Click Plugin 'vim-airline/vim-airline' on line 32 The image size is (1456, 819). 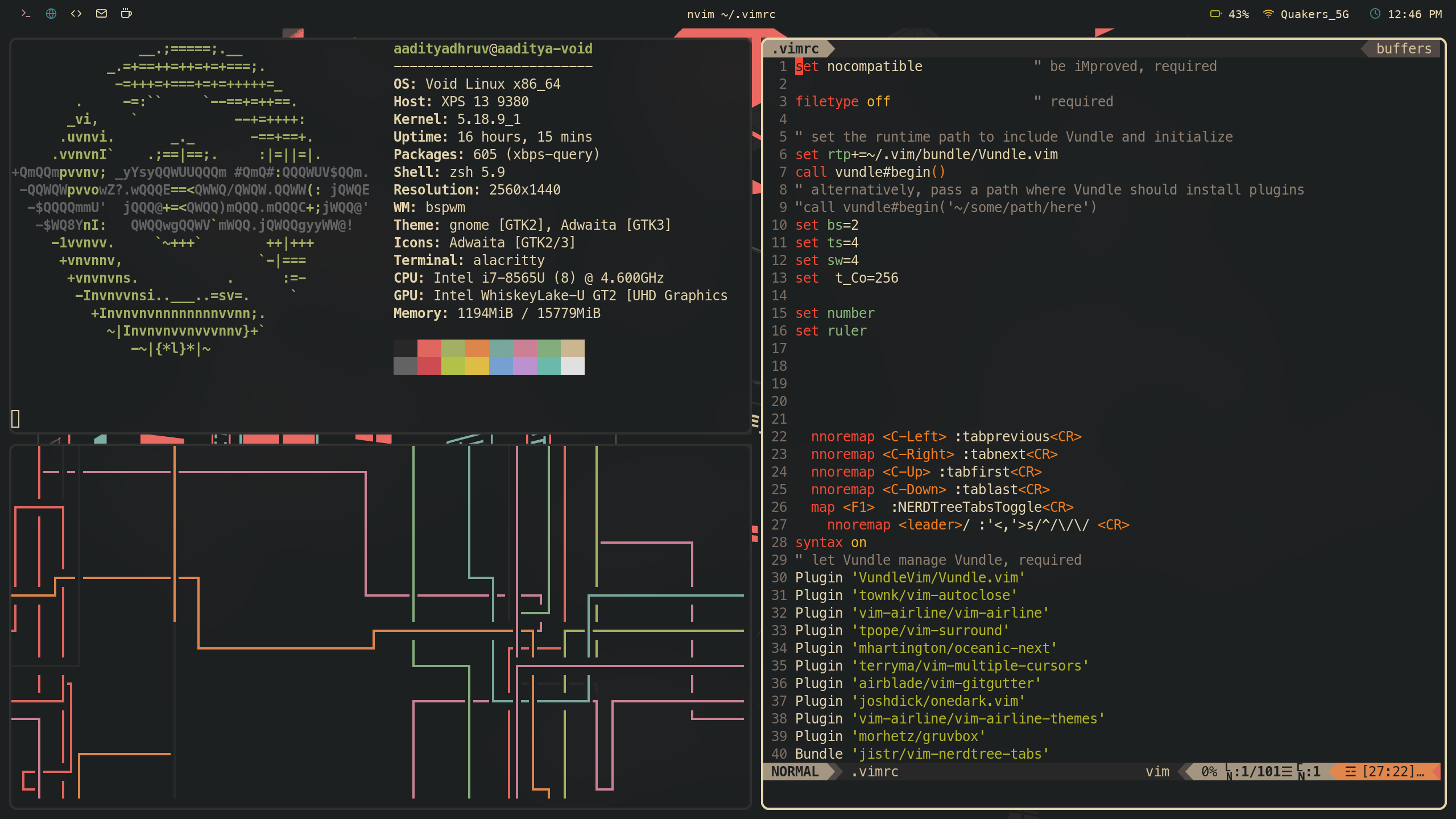coord(922,613)
